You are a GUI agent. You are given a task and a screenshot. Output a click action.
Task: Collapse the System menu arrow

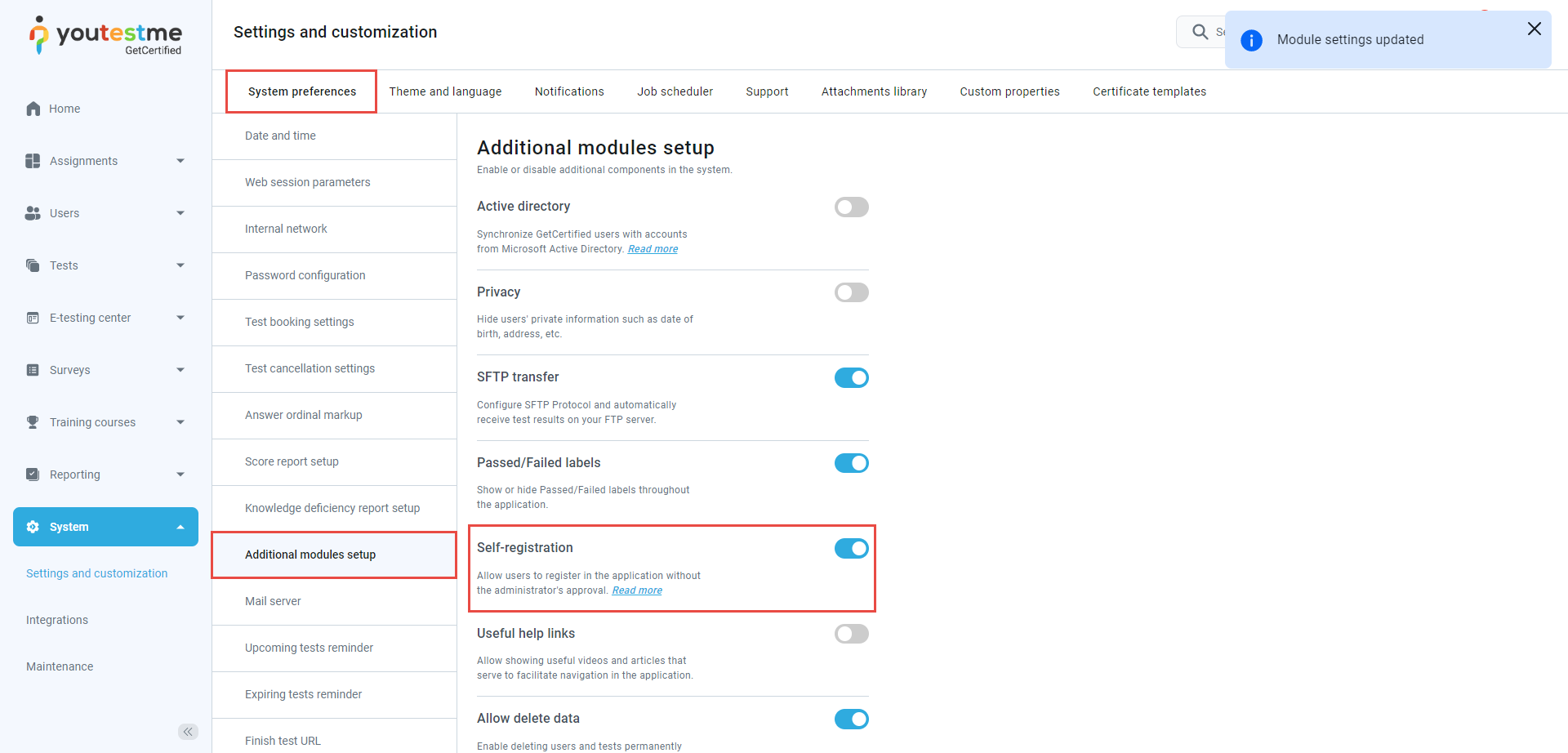[180, 527]
